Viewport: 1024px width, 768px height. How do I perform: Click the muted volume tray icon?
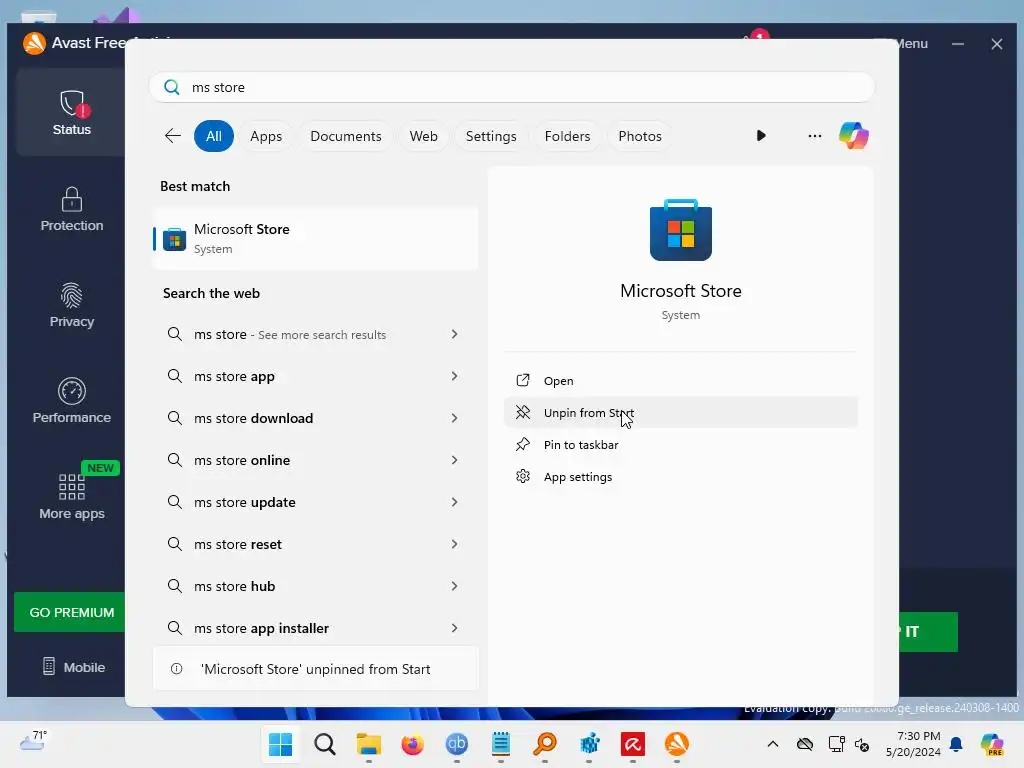[x=862, y=744]
